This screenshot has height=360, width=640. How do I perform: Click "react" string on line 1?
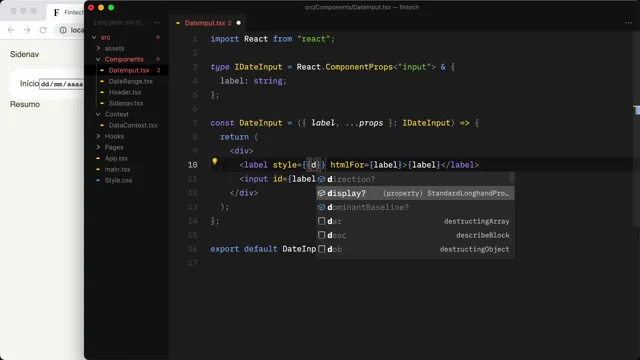(x=313, y=39)
